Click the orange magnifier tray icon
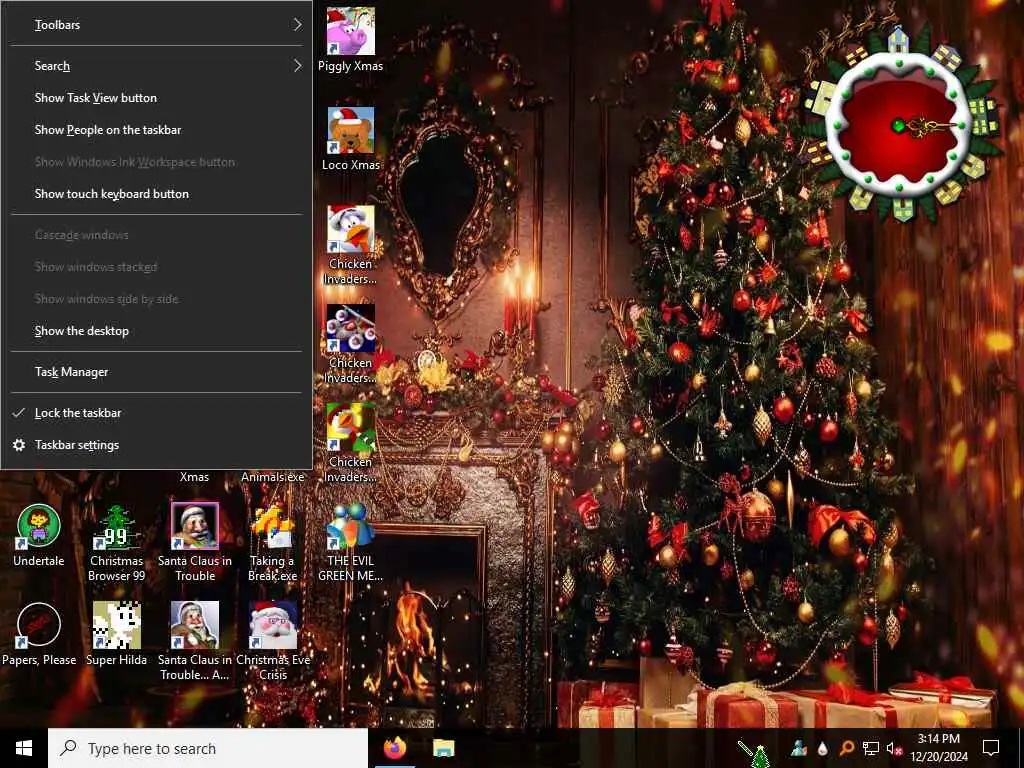This screenshot has width=1024, height=768. pyautogui.click(x=846, y=748)
